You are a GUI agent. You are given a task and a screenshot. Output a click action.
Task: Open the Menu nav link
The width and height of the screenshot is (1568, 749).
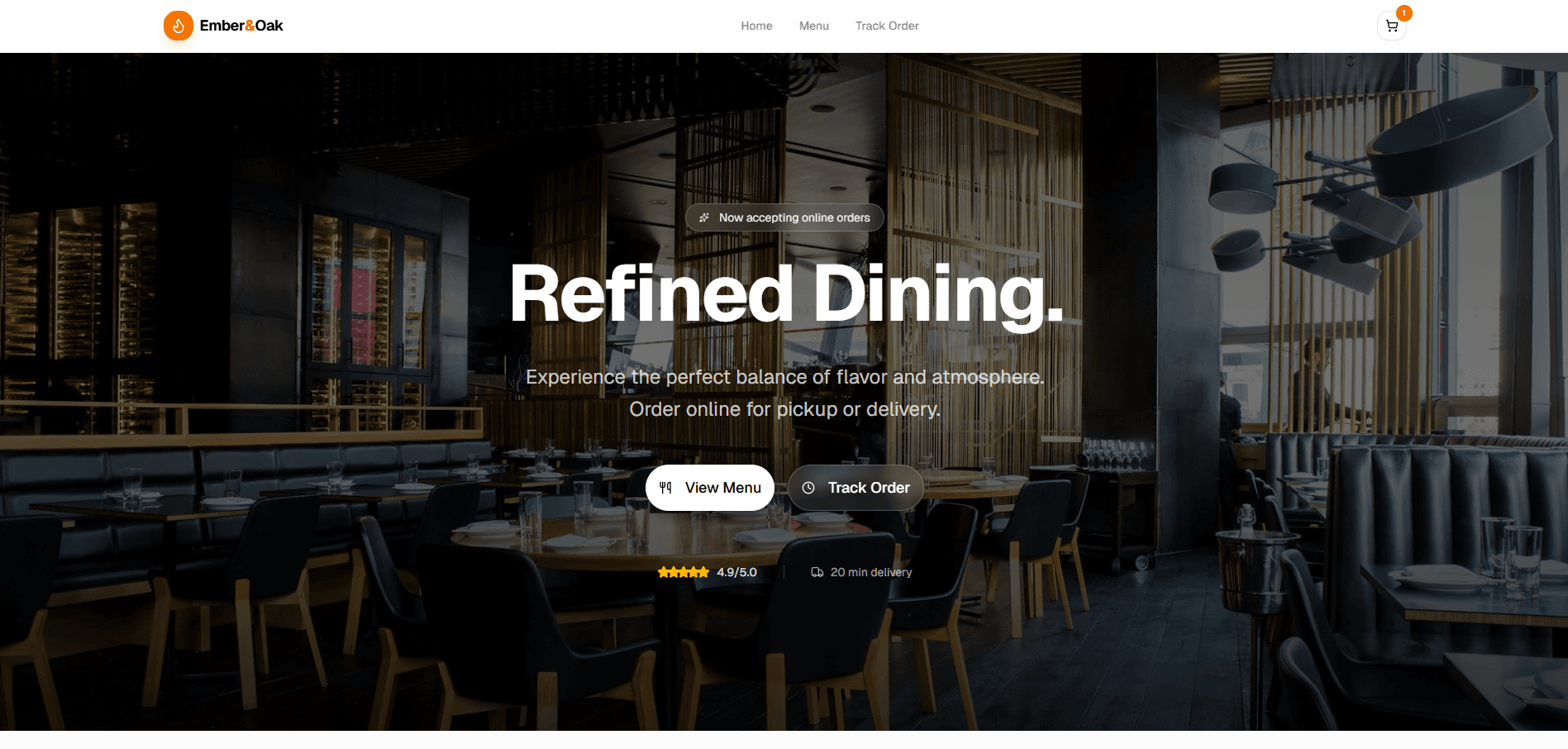tap(814, 26)
